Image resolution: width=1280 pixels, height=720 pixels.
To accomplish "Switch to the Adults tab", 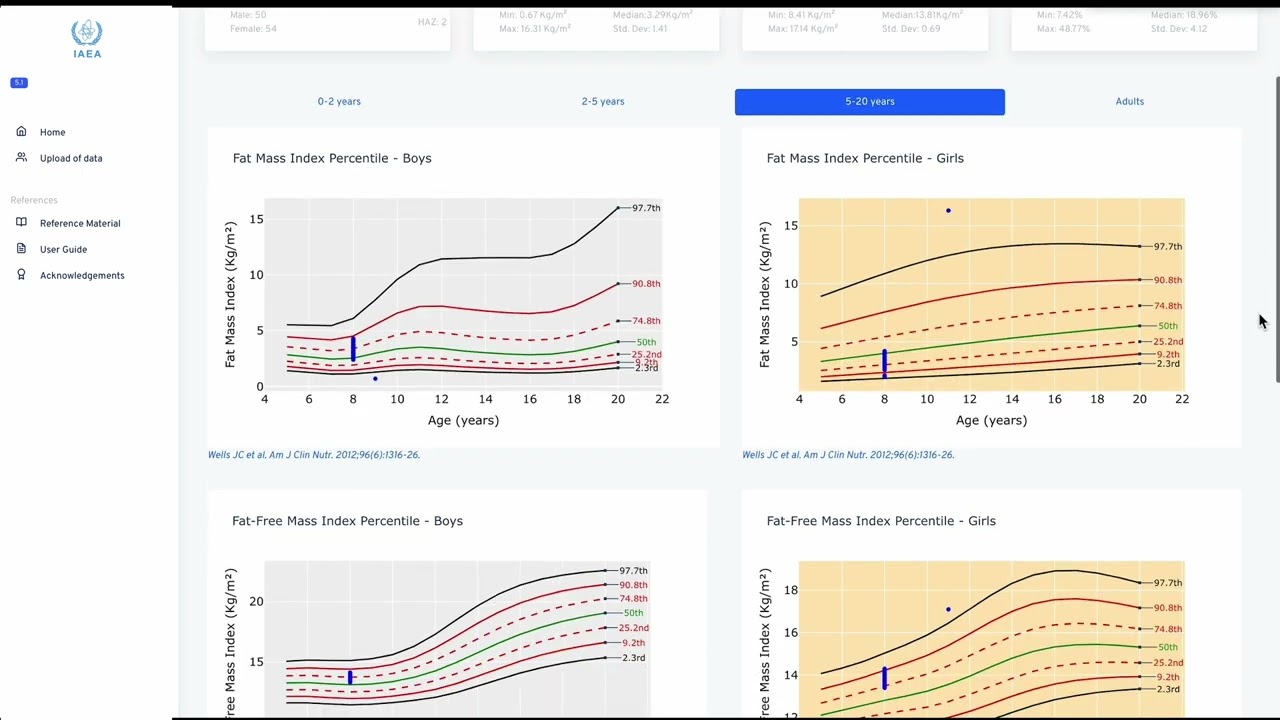I will coord(1130,101).
